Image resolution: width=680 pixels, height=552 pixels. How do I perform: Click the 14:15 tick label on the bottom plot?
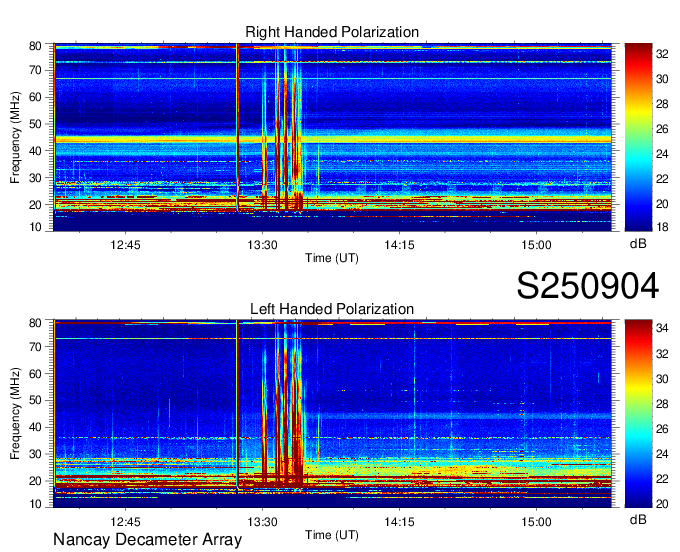click(399, 522)
